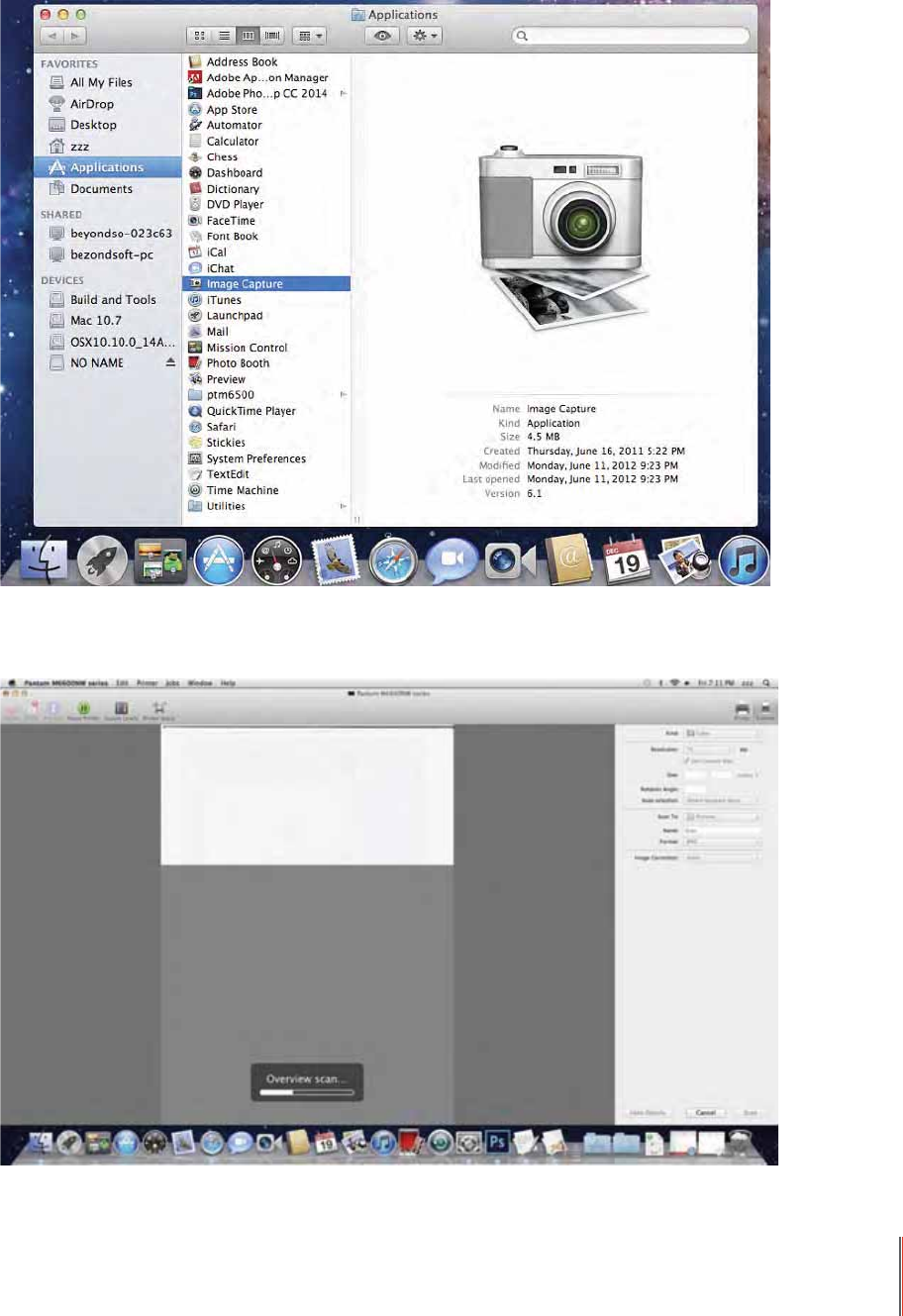Open Applications in Finder sidebar
Screen dimensions: 903x1316
click(x=107, y=167)
